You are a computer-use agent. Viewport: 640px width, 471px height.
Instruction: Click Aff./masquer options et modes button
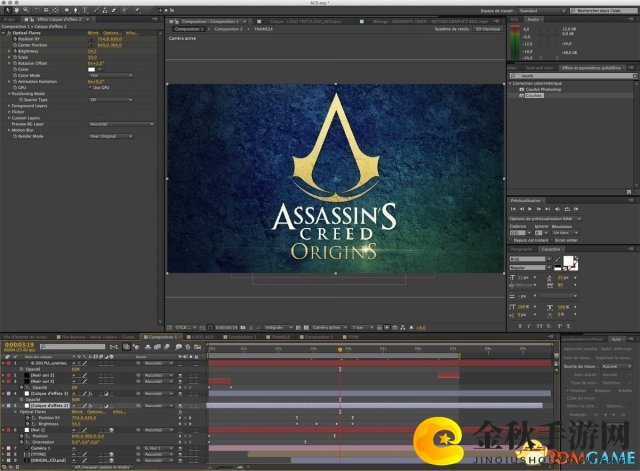click(x=102, y=467)
